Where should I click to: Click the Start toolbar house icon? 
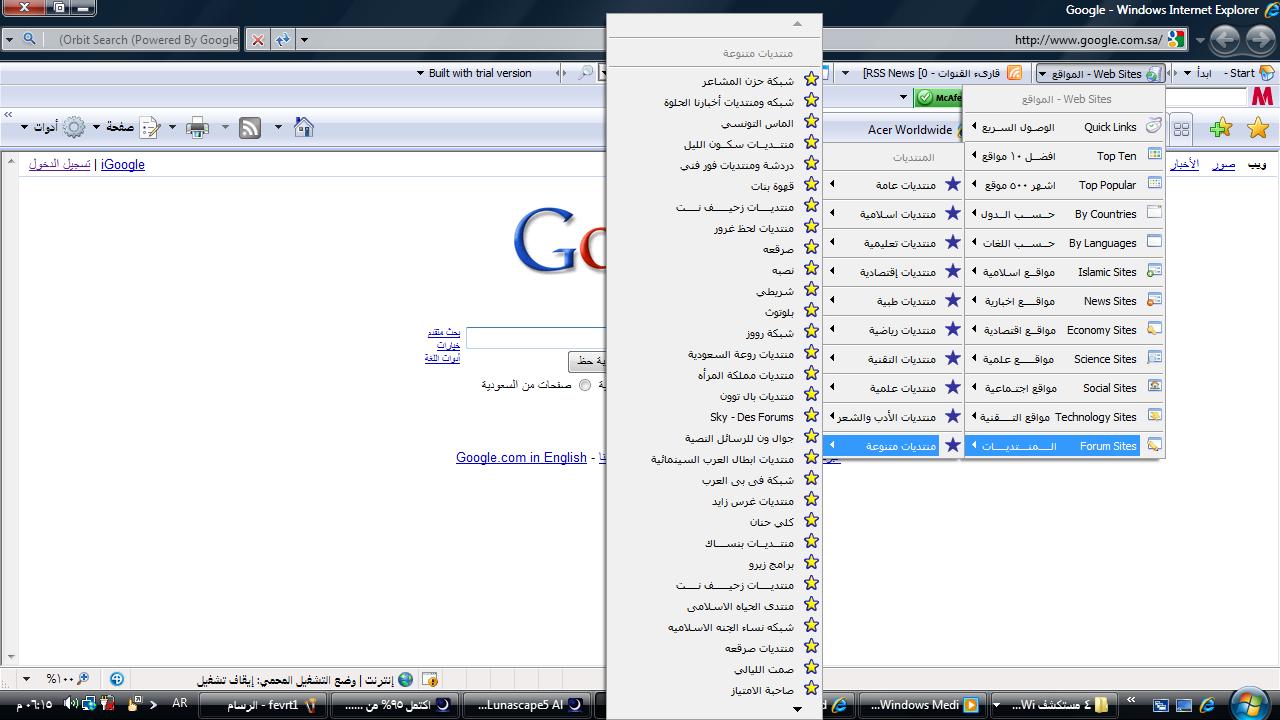1267,73
